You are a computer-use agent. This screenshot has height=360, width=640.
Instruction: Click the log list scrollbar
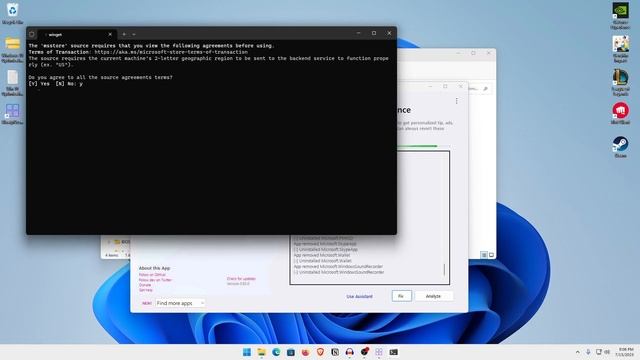click(444, 269)
